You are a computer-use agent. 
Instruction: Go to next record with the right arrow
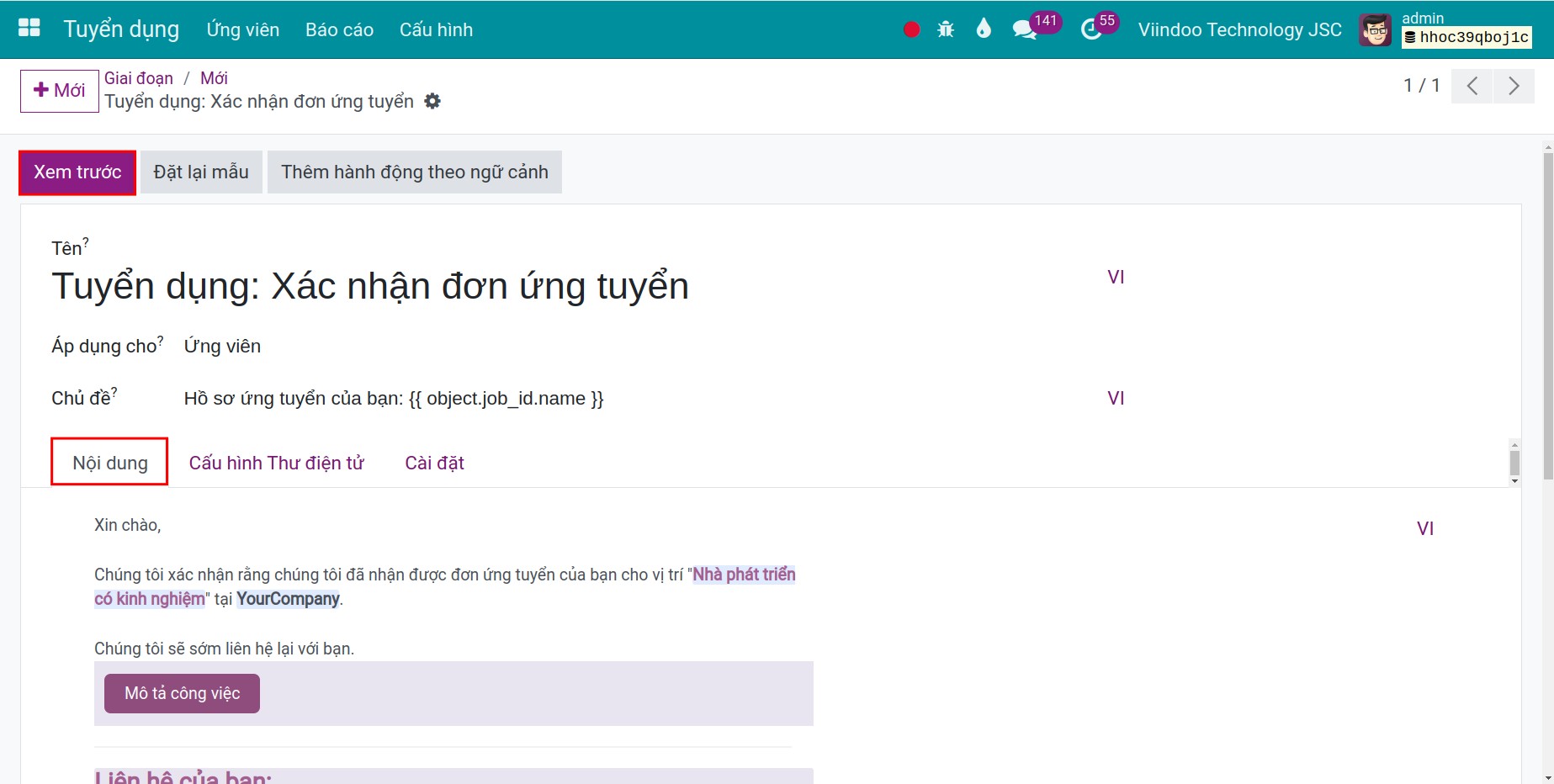[1513, 85]
